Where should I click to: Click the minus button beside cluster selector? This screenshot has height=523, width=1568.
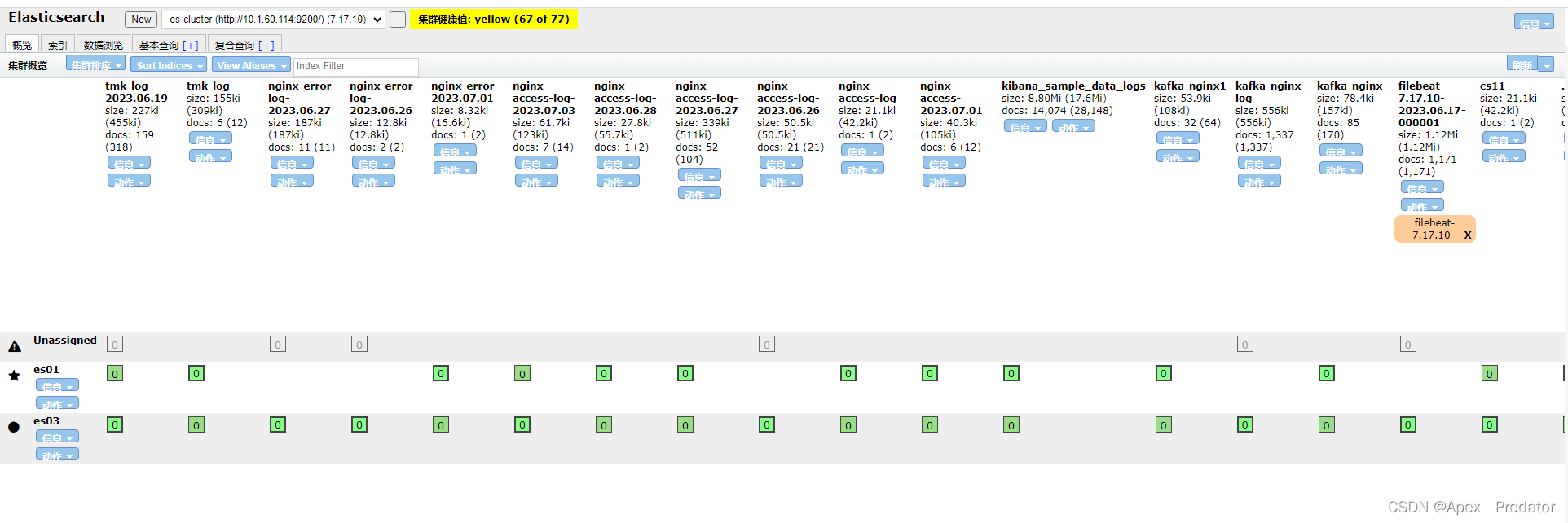point(398,20)
